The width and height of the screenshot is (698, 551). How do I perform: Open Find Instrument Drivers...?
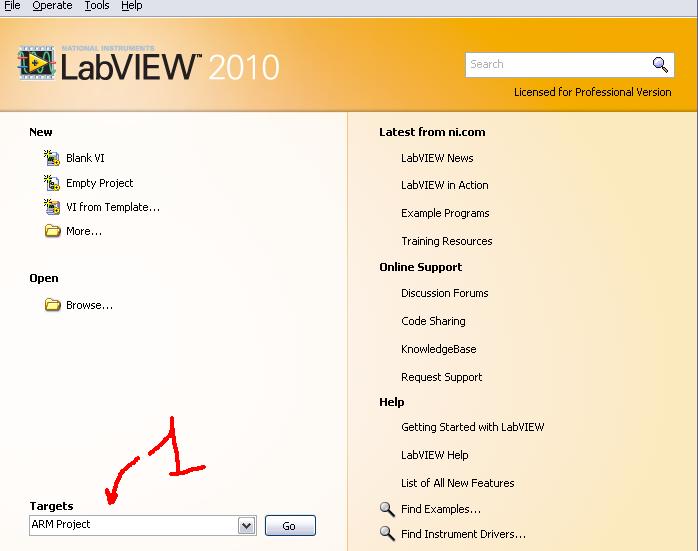(463, 534)
